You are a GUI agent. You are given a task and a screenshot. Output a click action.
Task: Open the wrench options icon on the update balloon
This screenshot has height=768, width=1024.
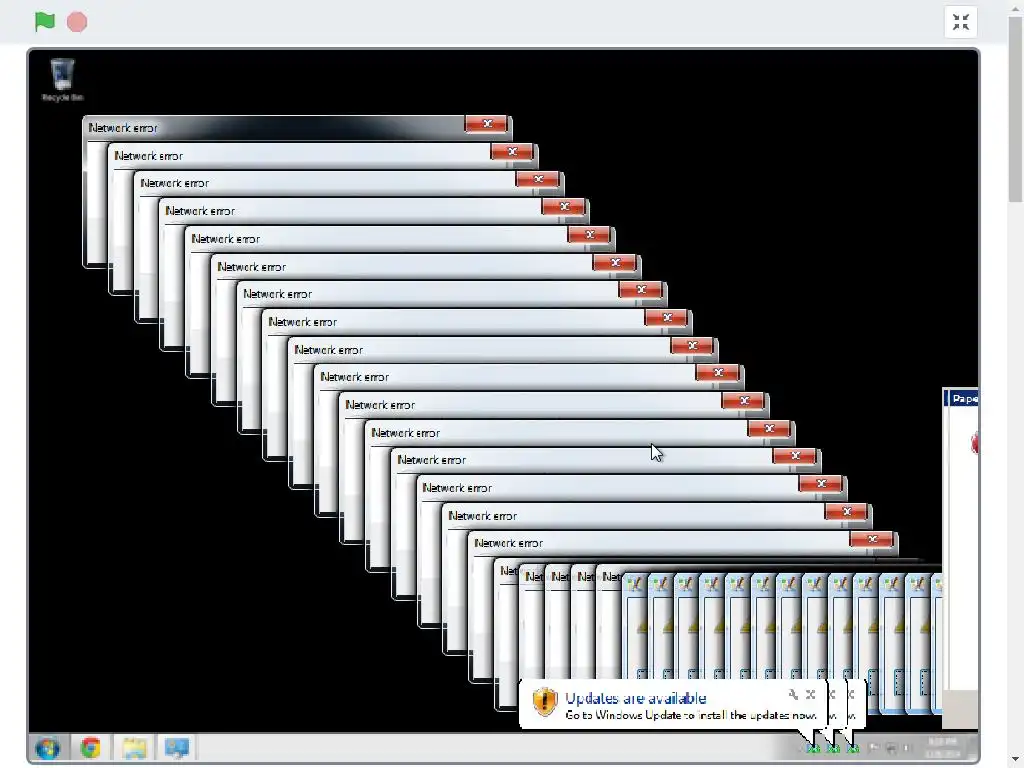pyautogui.click(x=793, y=694)
